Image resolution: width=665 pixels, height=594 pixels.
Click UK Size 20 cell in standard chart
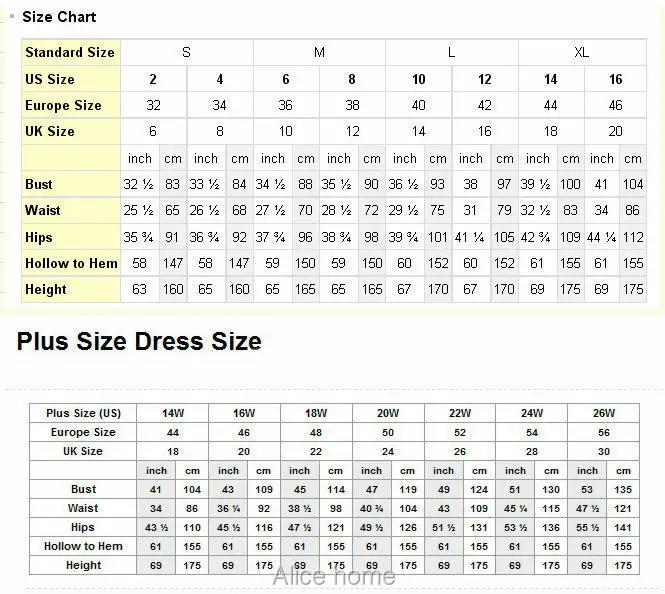(x=615, y=131)
